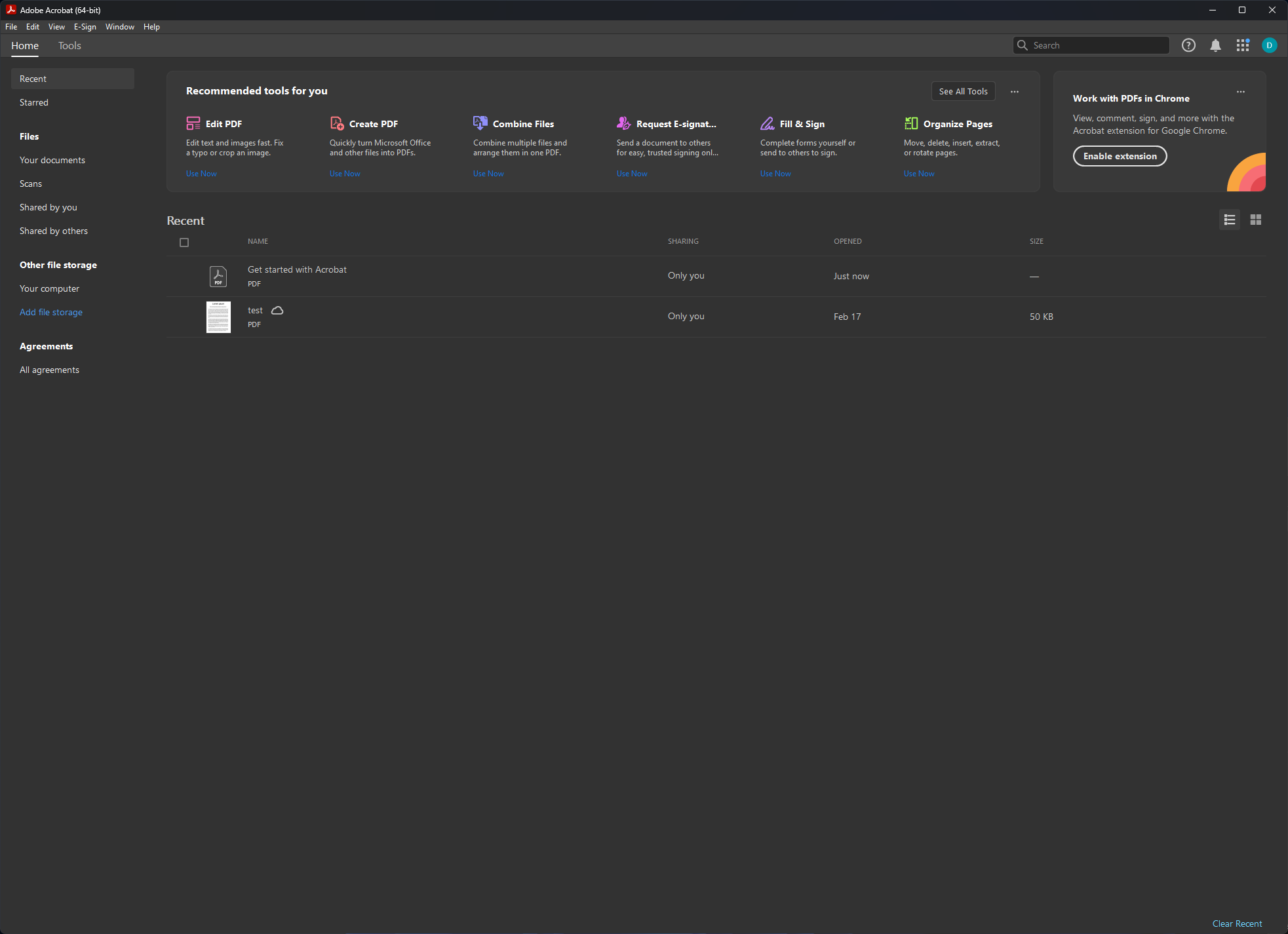Click the Create PDF tool icon
The height and width of the screenshot is (934, 1288).
click(337, 123)
